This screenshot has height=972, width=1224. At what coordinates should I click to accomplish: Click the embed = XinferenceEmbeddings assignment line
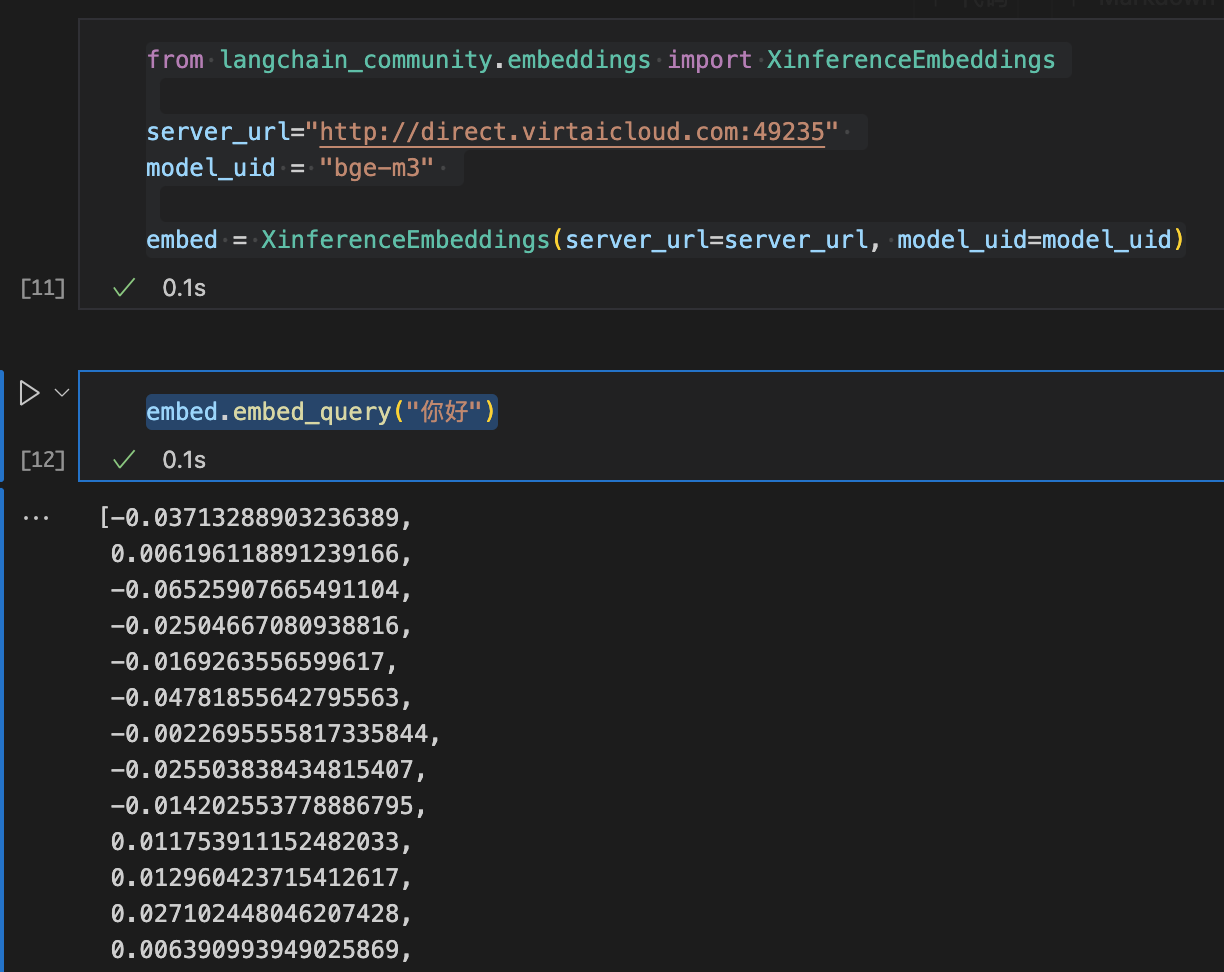pos(660,239)
